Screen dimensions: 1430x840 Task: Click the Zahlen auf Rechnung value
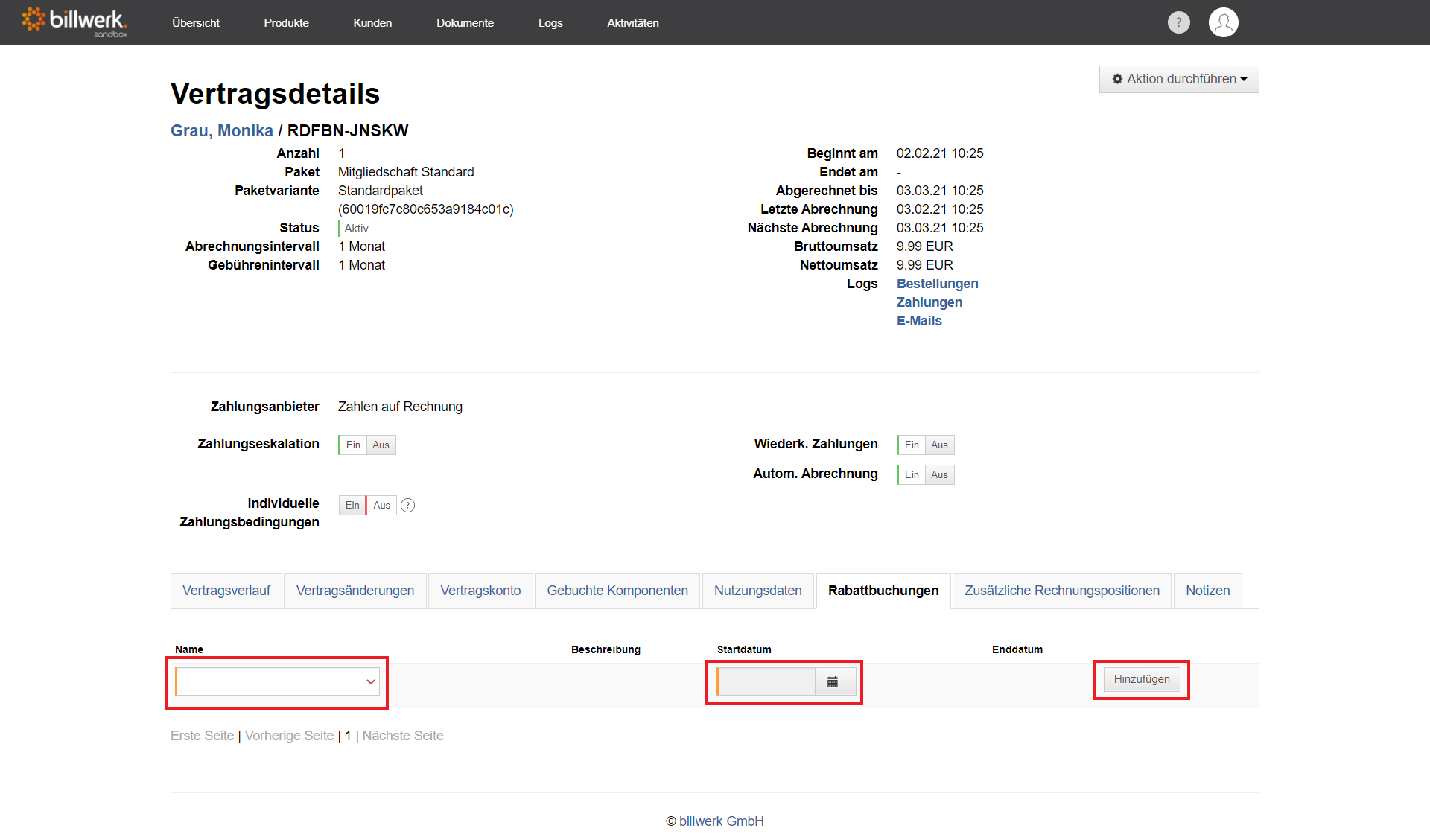(400, 407)
